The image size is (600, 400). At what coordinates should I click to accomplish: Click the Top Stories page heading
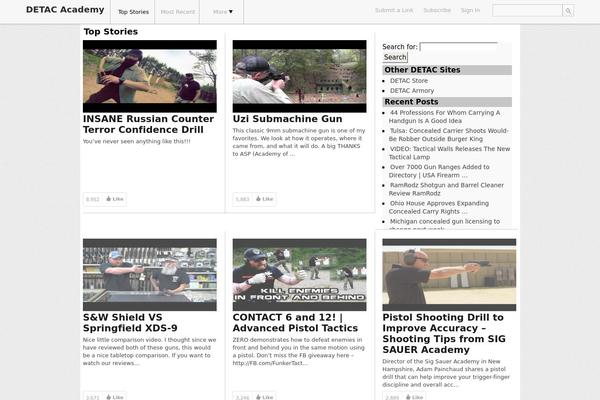pyautogui.click(x=111, y=32)
